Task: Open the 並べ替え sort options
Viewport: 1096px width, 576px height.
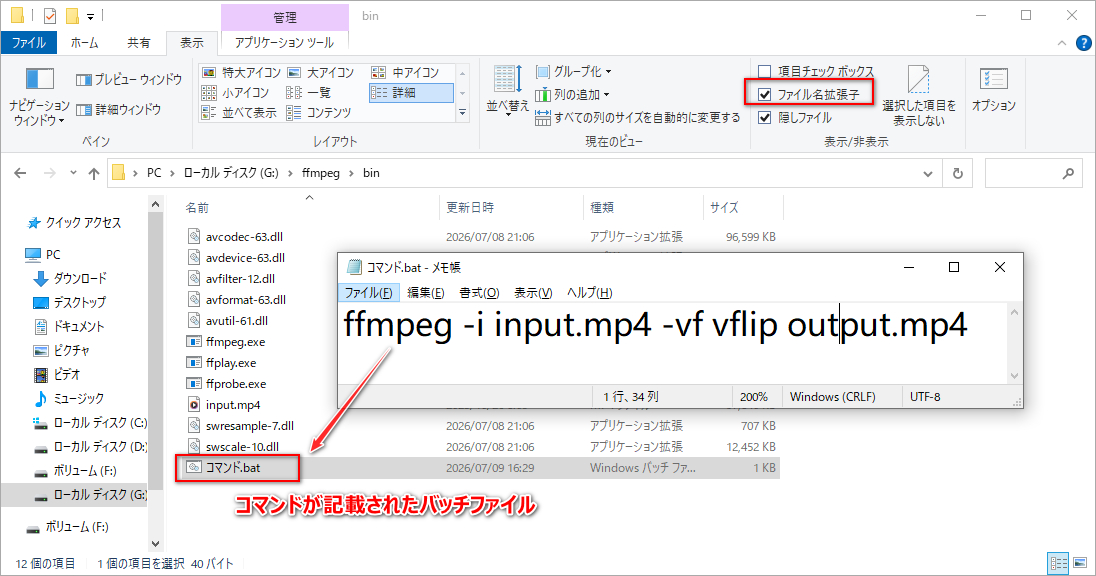Action: (507, 90)
